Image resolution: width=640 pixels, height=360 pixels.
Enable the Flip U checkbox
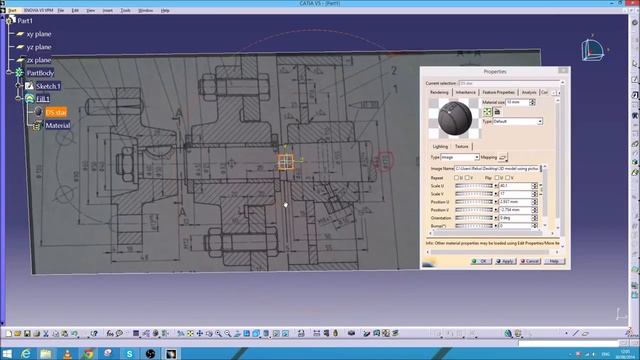point(497,178)
